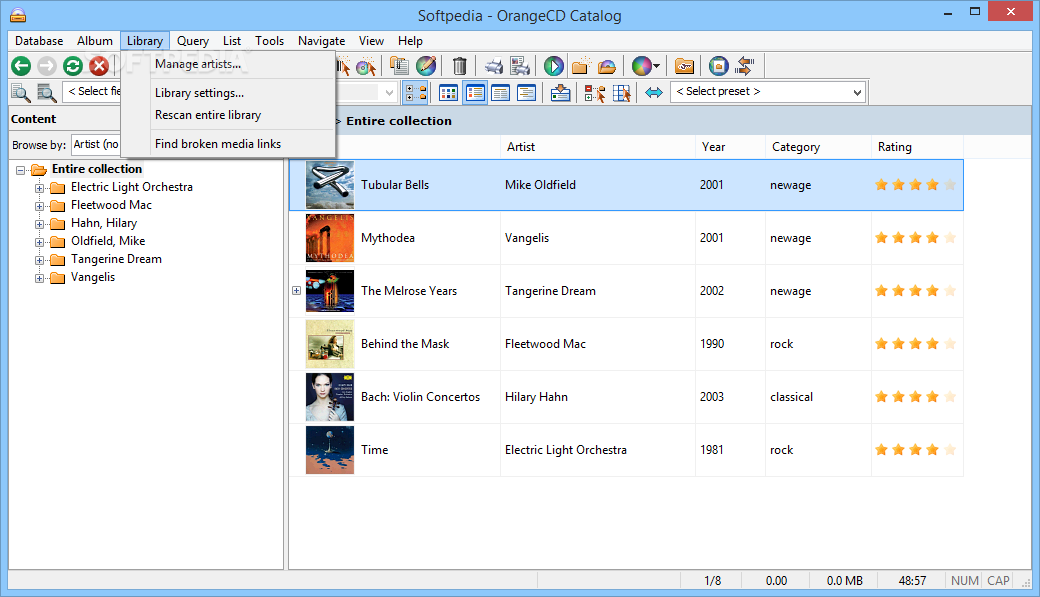1040x597 pixels.
Task: Set Mythodea rating to five stars
Action: point(950,237)
